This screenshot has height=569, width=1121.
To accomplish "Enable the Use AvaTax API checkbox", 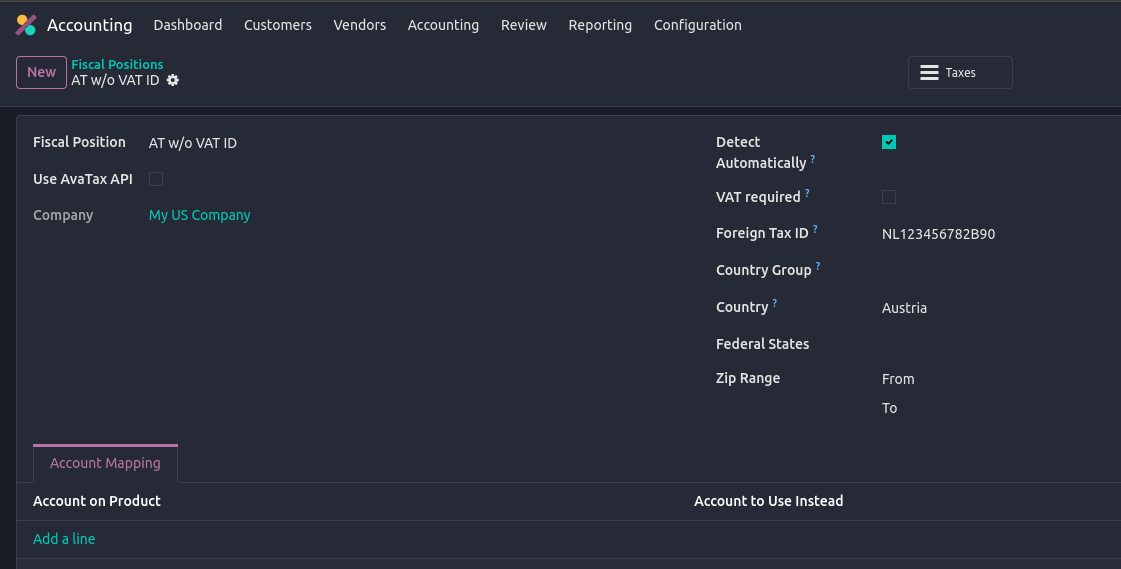I will coord(156,179).
